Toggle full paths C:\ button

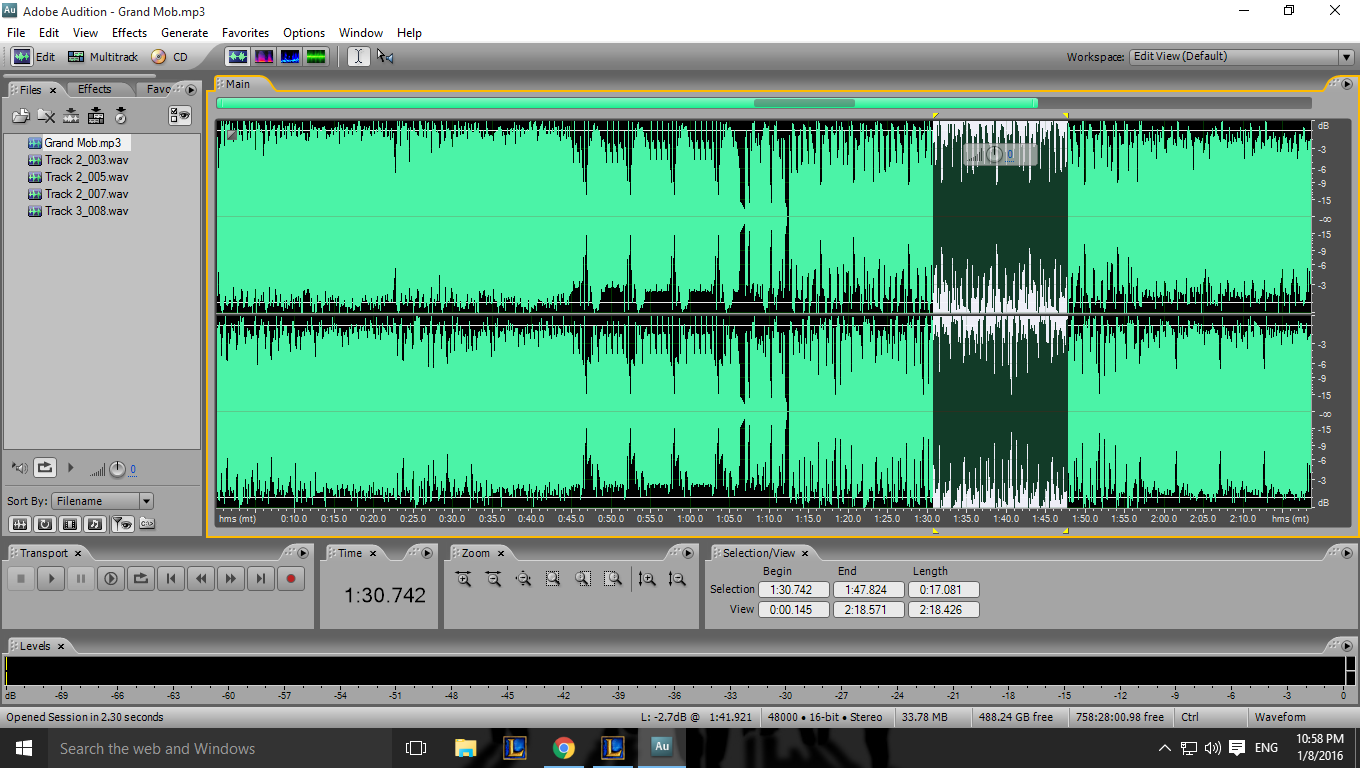pos(146,524)
